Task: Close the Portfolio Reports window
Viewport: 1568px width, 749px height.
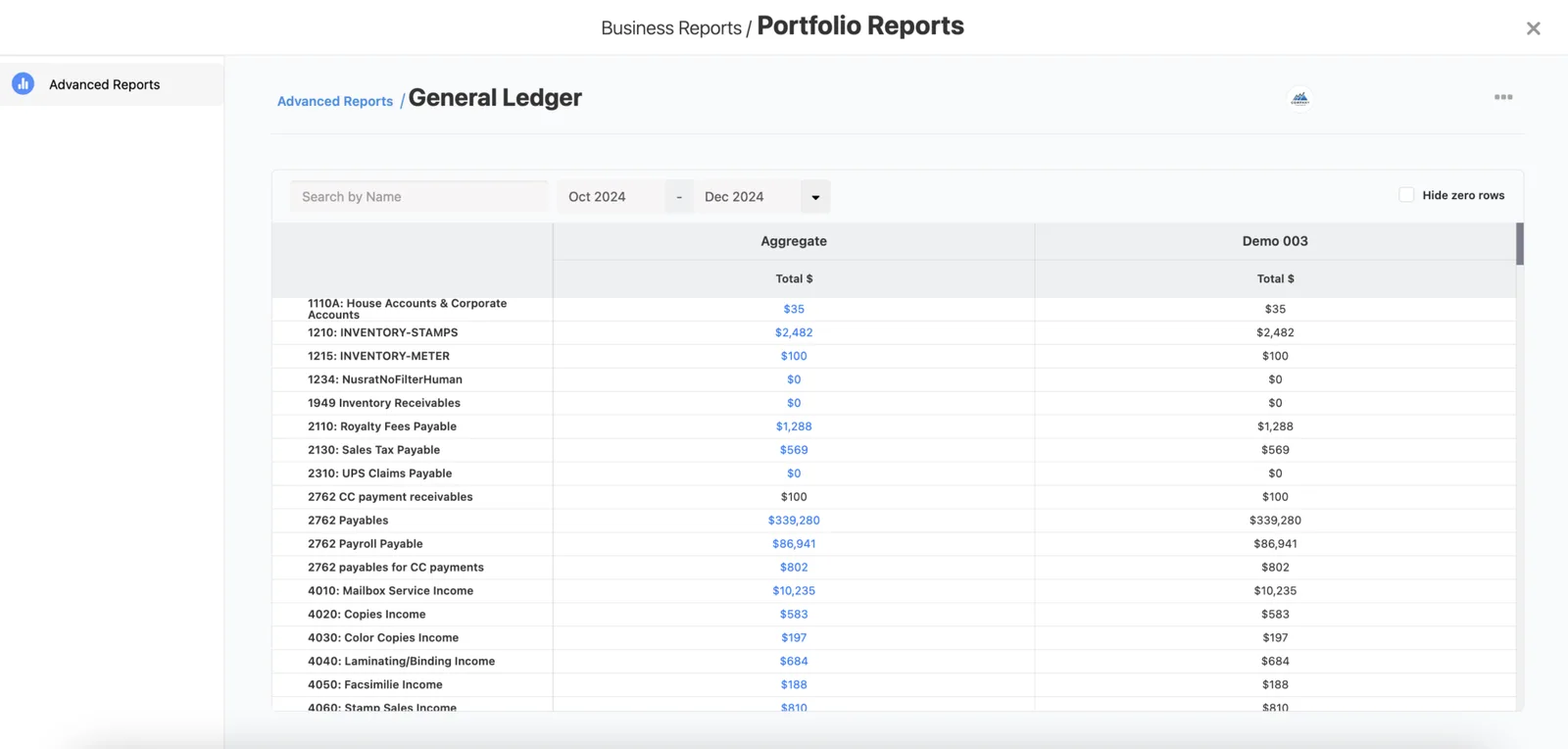Action: (1534, 28)
